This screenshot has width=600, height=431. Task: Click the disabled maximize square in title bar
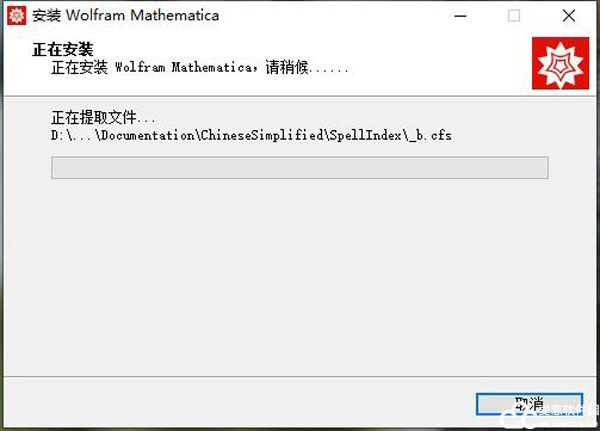point(514,16)
